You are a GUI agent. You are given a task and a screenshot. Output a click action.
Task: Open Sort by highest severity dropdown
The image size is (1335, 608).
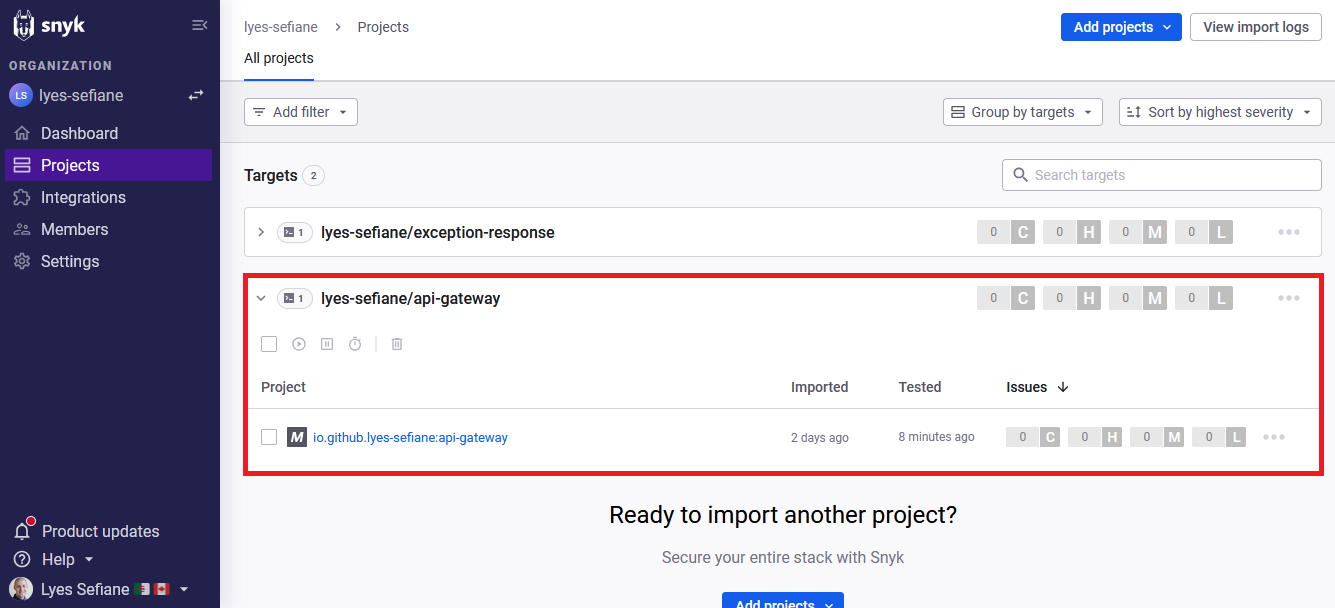pyautogui.click(x=1220, y=112)
